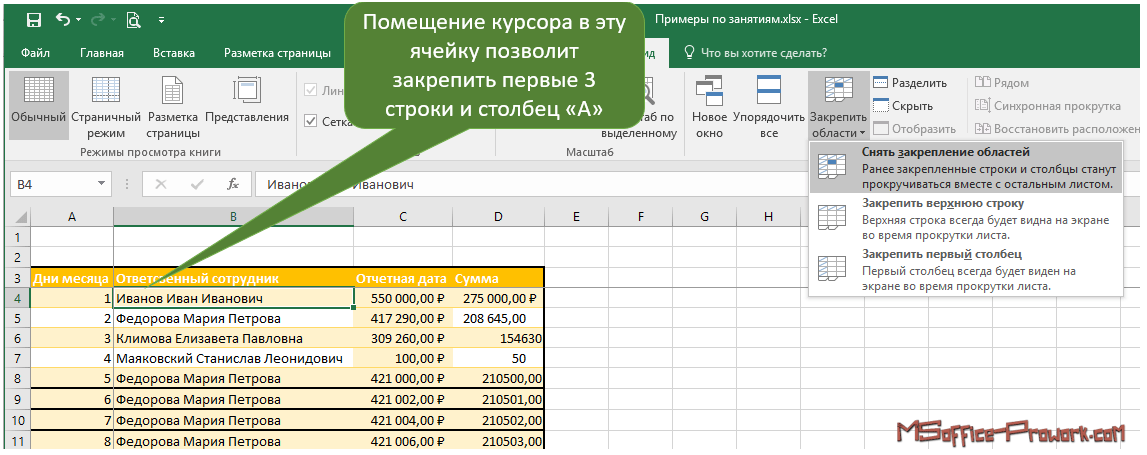Switch to the Вставка tab
The height and width of the screenshot is (455, 1147).
[x=173, y=53]
